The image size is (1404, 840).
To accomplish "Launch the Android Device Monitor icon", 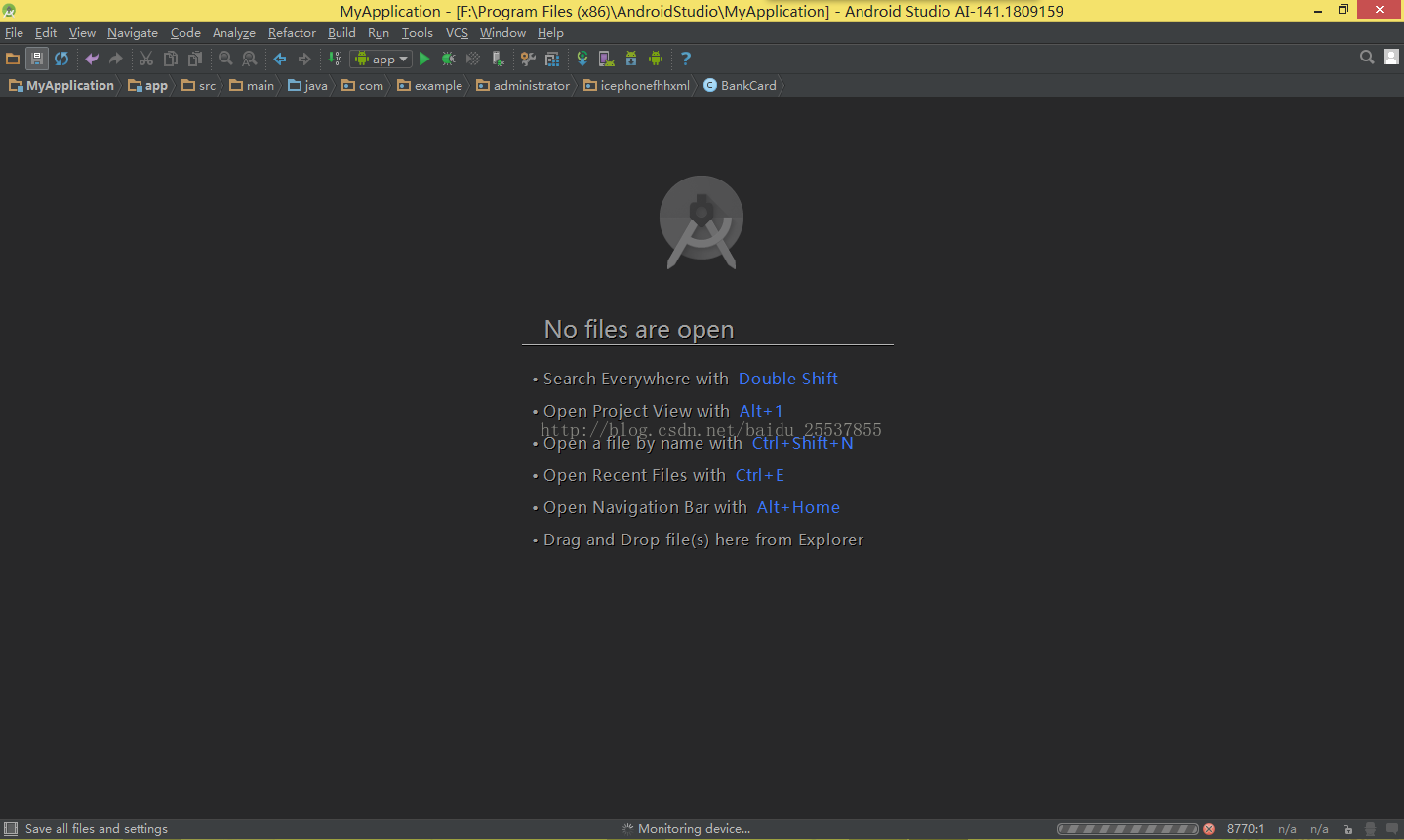I will [656, 59].
